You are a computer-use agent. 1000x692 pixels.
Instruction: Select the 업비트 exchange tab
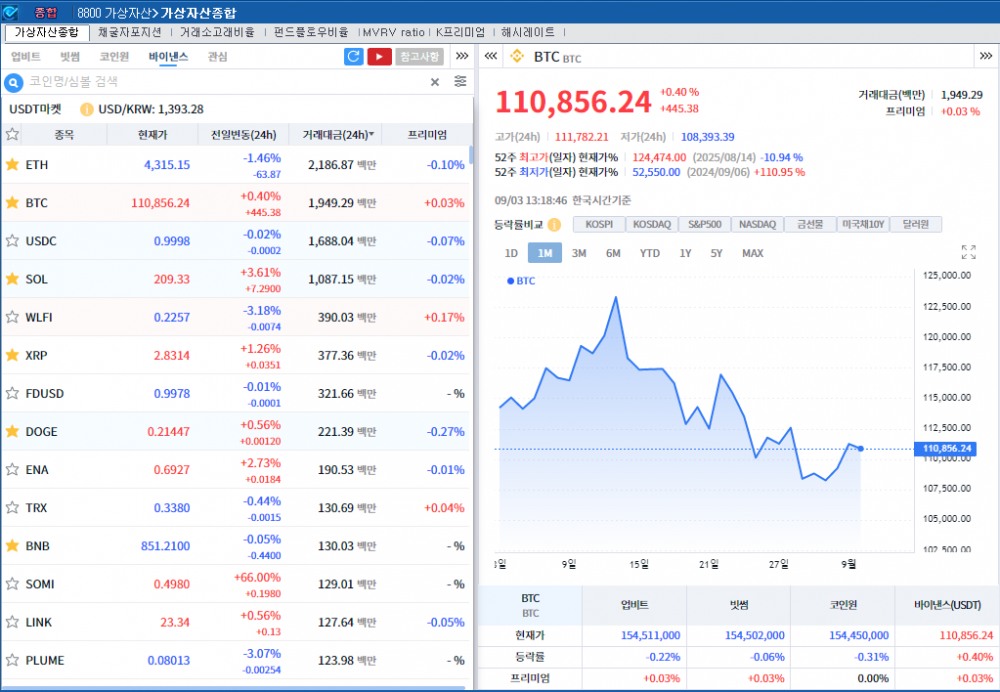point(26,57)
